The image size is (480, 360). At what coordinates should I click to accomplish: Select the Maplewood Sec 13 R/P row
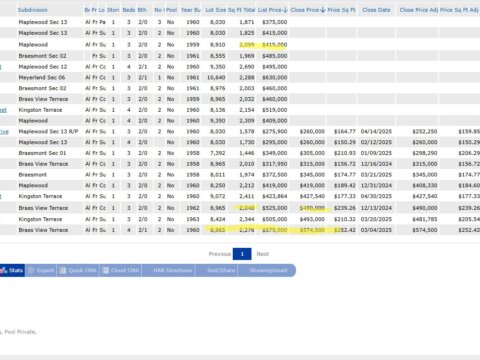click(x=240, y=131)
